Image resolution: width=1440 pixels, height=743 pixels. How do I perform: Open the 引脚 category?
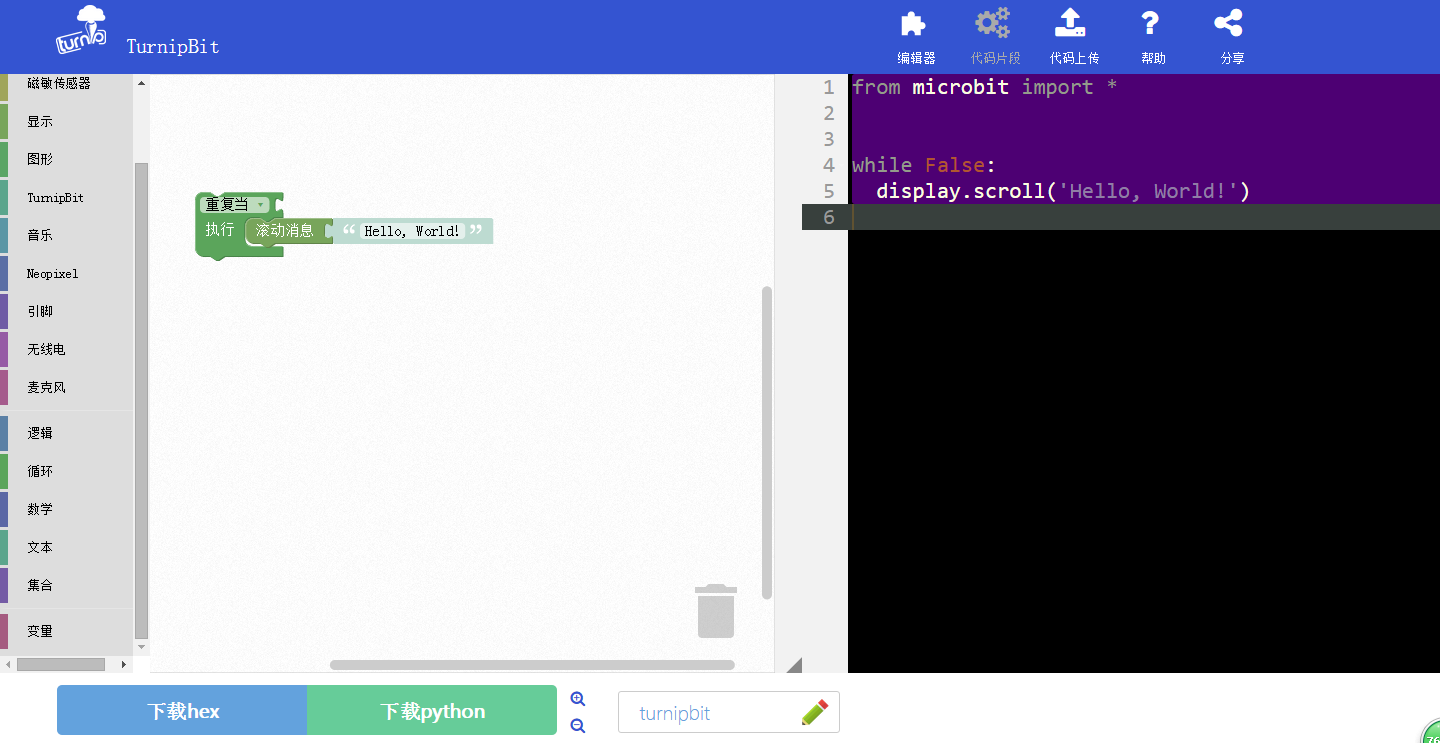click(x=66, y=312)
